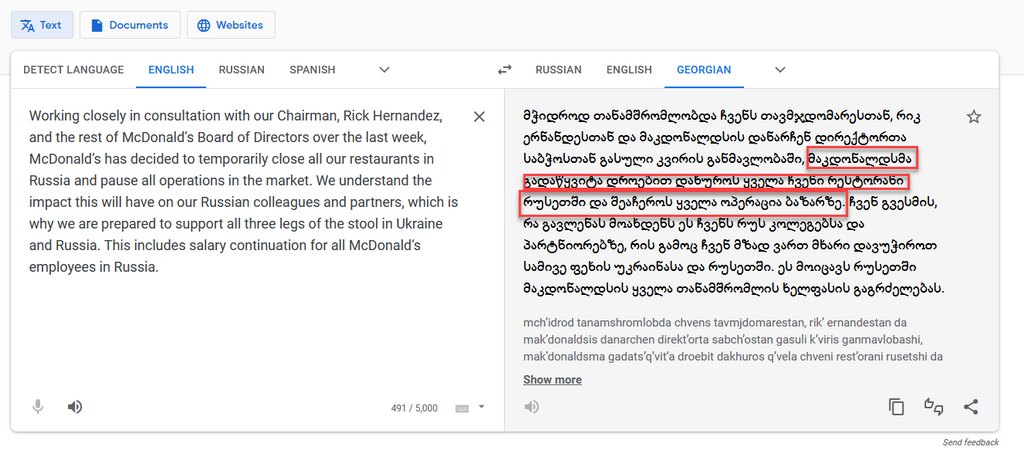Open the on-screen keyboard icon
The width and height of the screenshot is (1024, 461).
coord(462,408)
